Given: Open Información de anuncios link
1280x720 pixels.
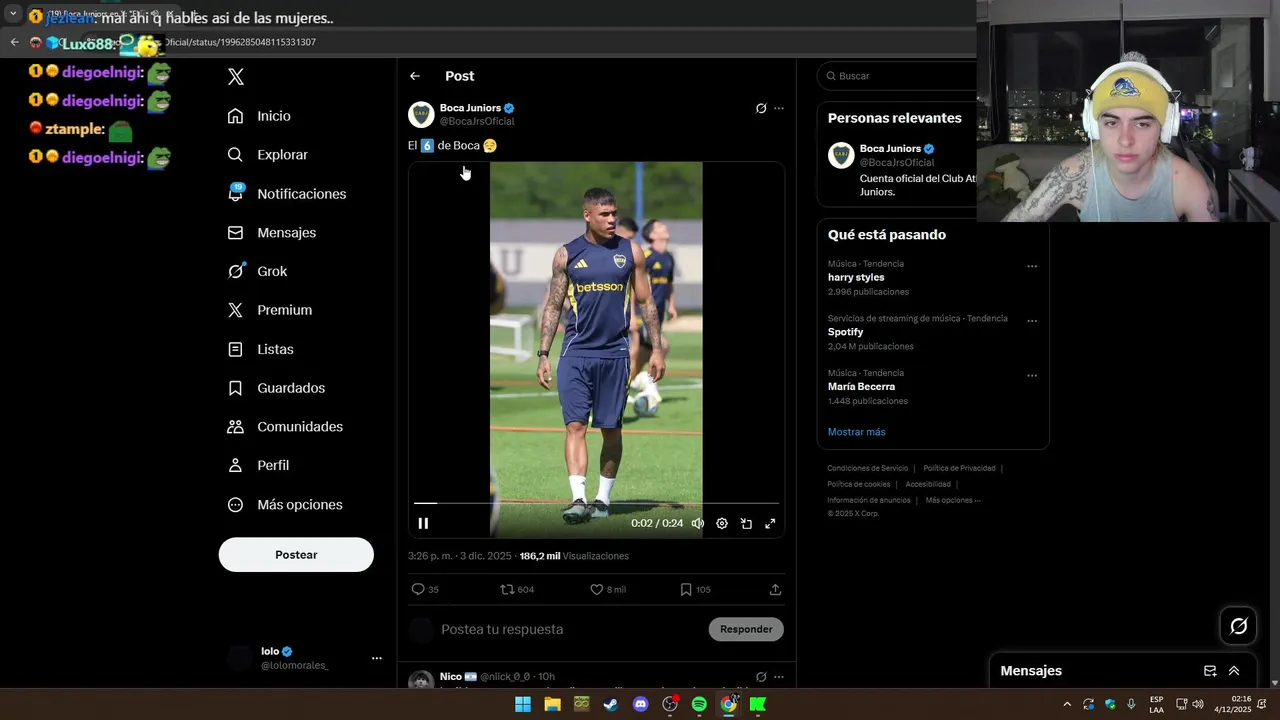Looking at the screenshot, I should coord(868,500).
